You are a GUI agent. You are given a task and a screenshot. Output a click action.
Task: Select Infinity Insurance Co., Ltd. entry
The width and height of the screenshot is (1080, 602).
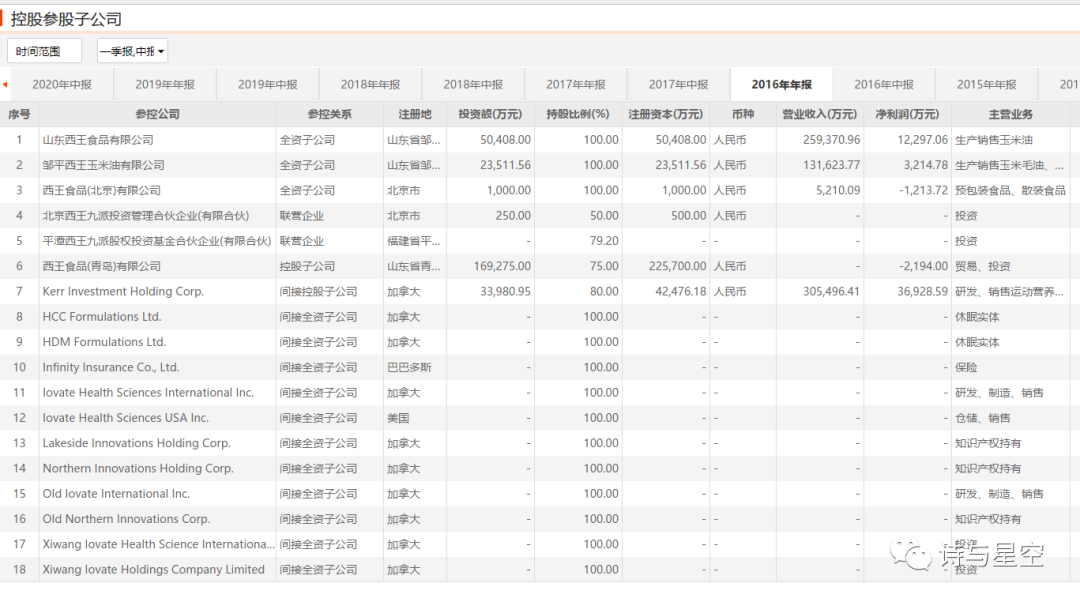(x=111, y=368)
